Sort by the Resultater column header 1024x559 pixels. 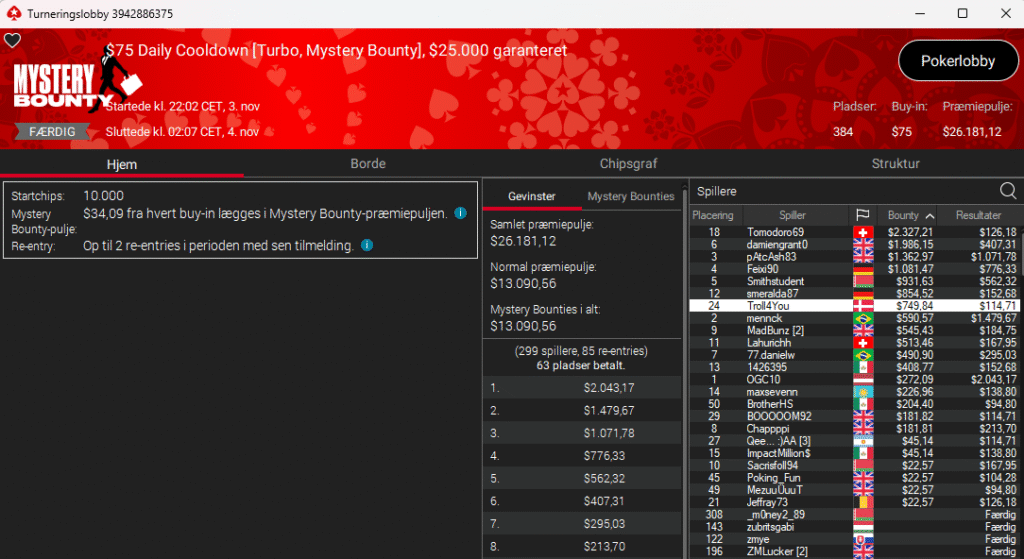[978, 215]
